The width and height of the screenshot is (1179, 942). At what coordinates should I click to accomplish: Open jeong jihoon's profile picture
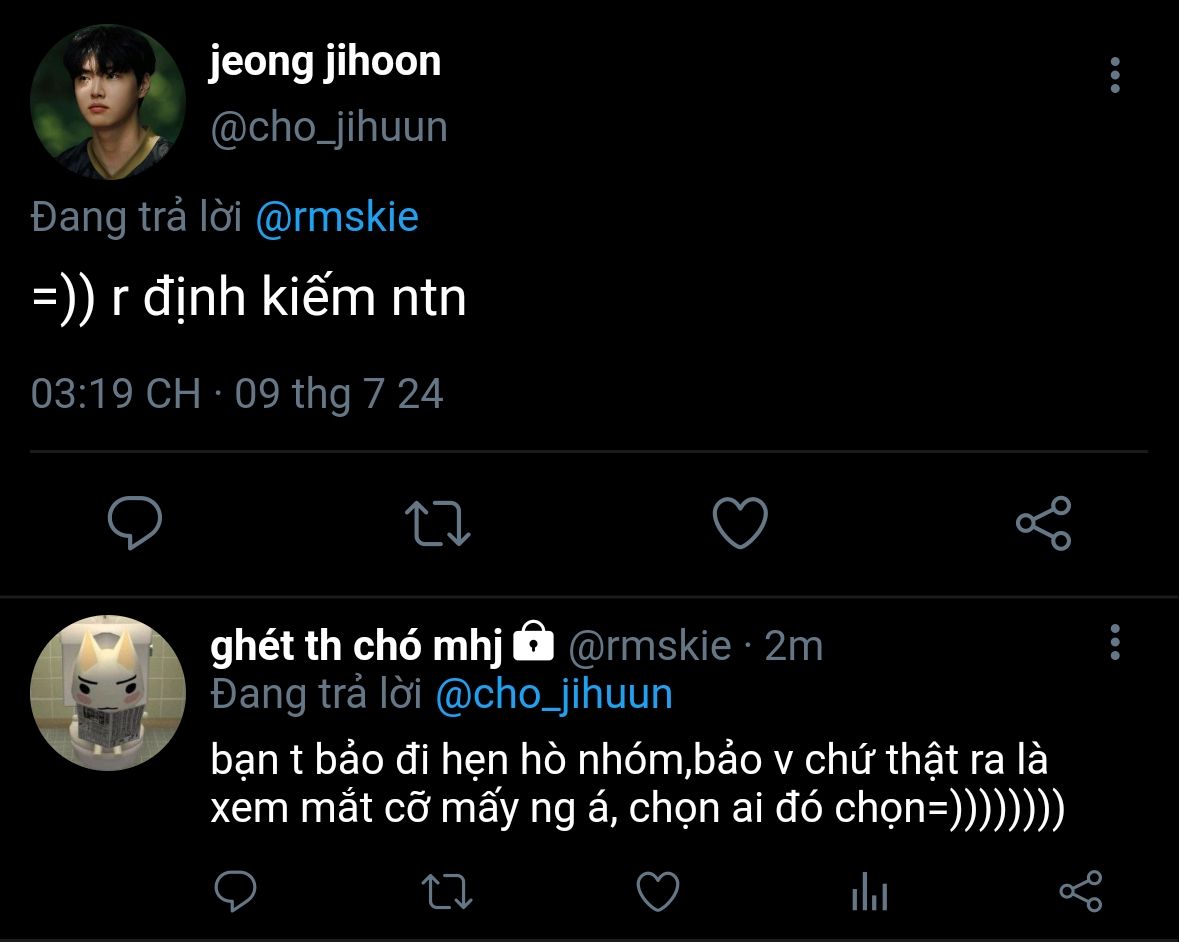[108, 102]
